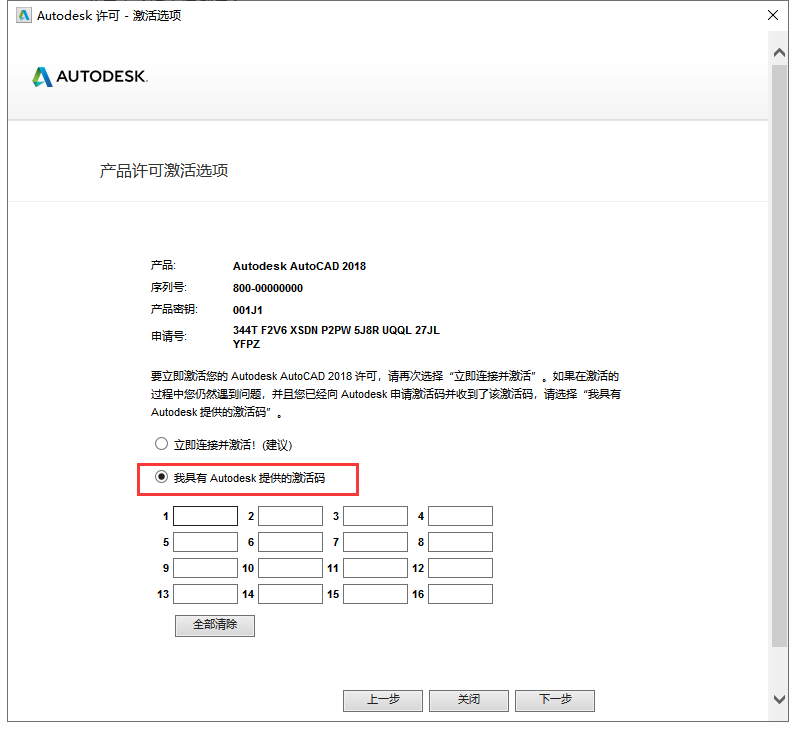Click the Autodesk title bar app icon

click(x=23, y=16)
